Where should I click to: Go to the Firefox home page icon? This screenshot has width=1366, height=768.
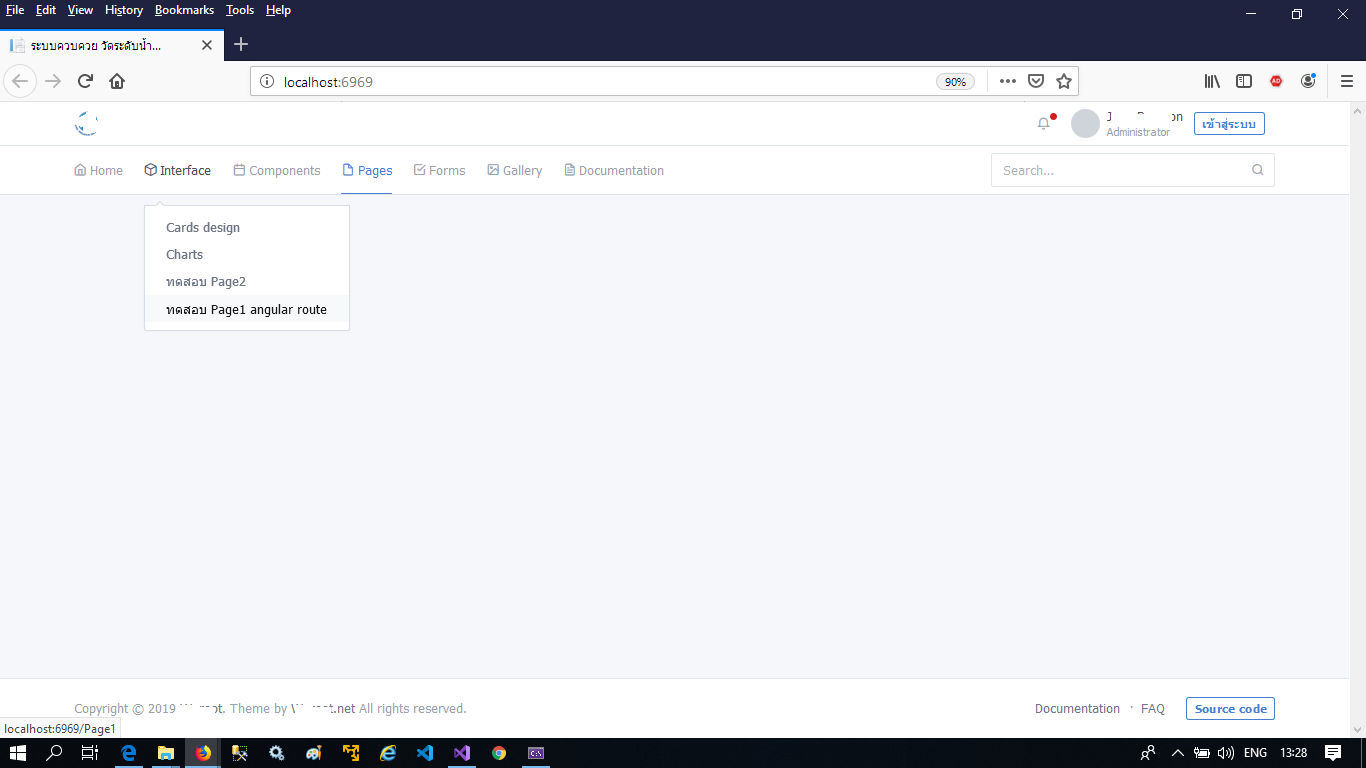[x=117, y=81]
